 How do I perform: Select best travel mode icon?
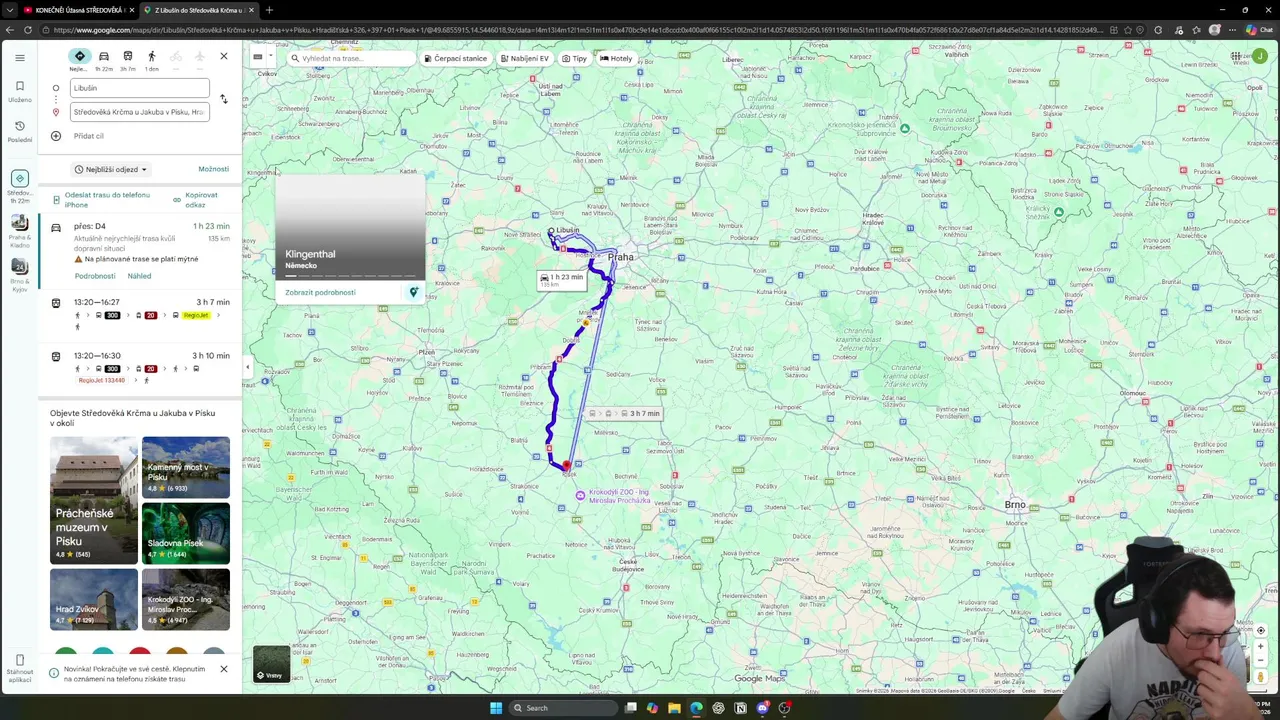(79, 56)
